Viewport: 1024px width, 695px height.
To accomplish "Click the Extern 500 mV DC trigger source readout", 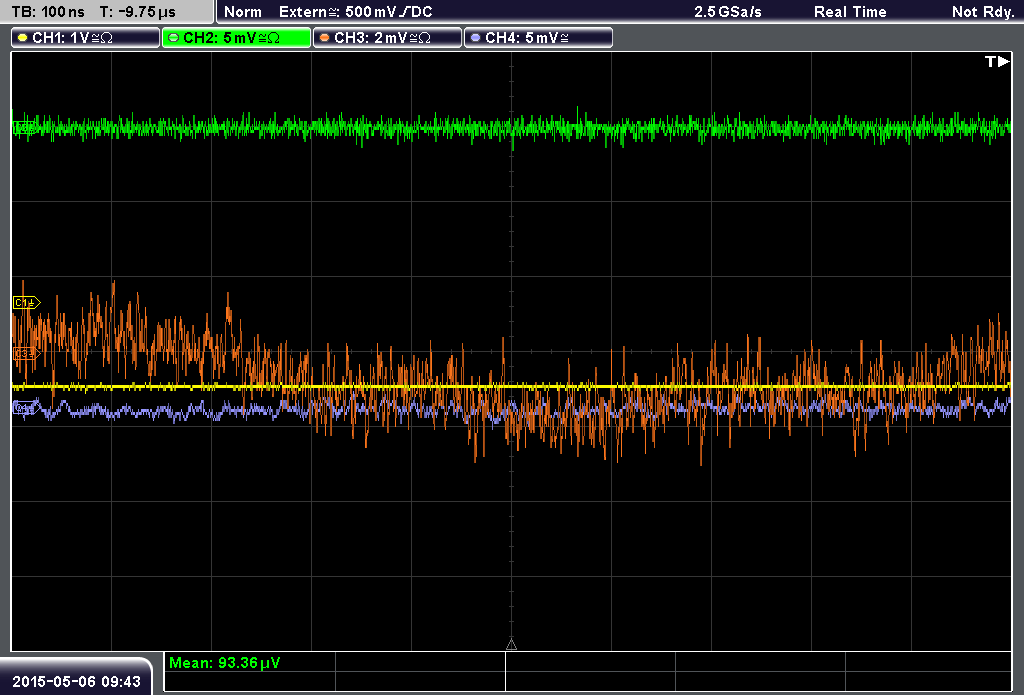I will (x=356, y=12).
